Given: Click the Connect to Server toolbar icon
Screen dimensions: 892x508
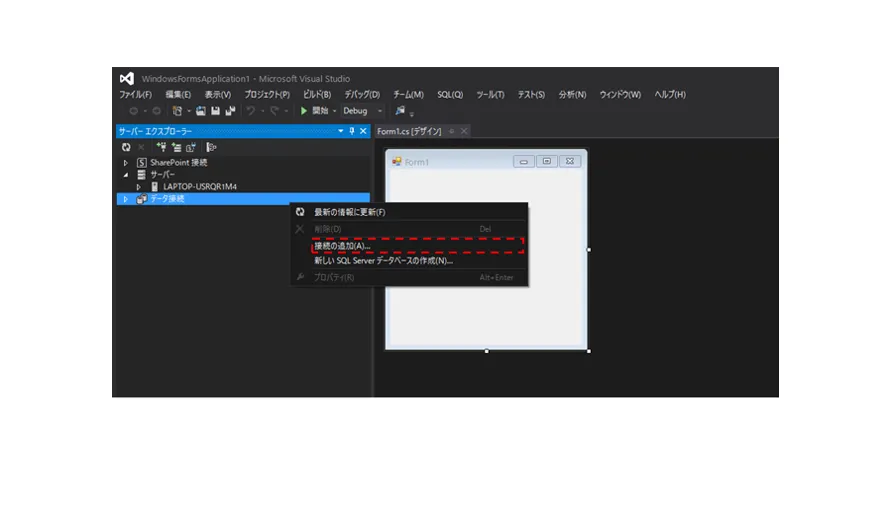Looking at the screenshot, I should [176, 147].
